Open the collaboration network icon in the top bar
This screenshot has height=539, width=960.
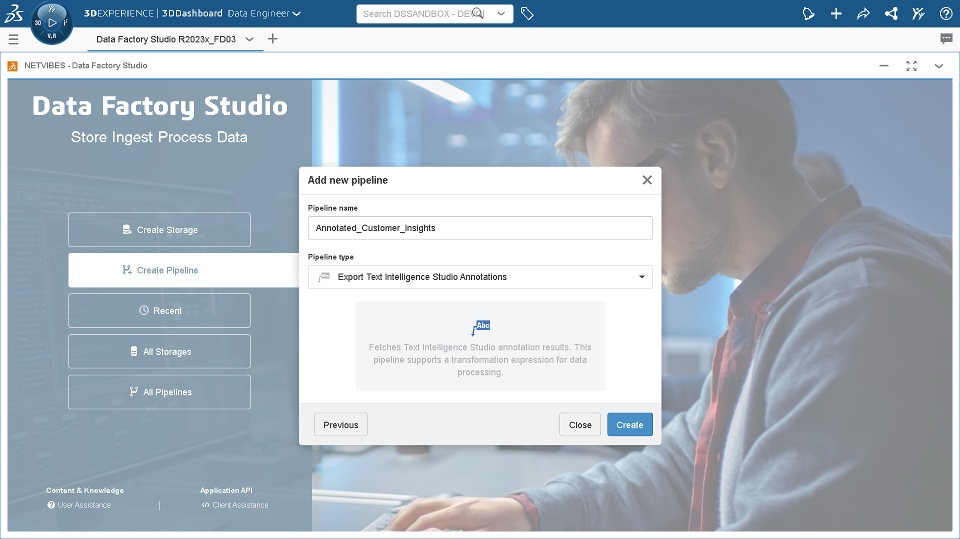pos(891,13)
